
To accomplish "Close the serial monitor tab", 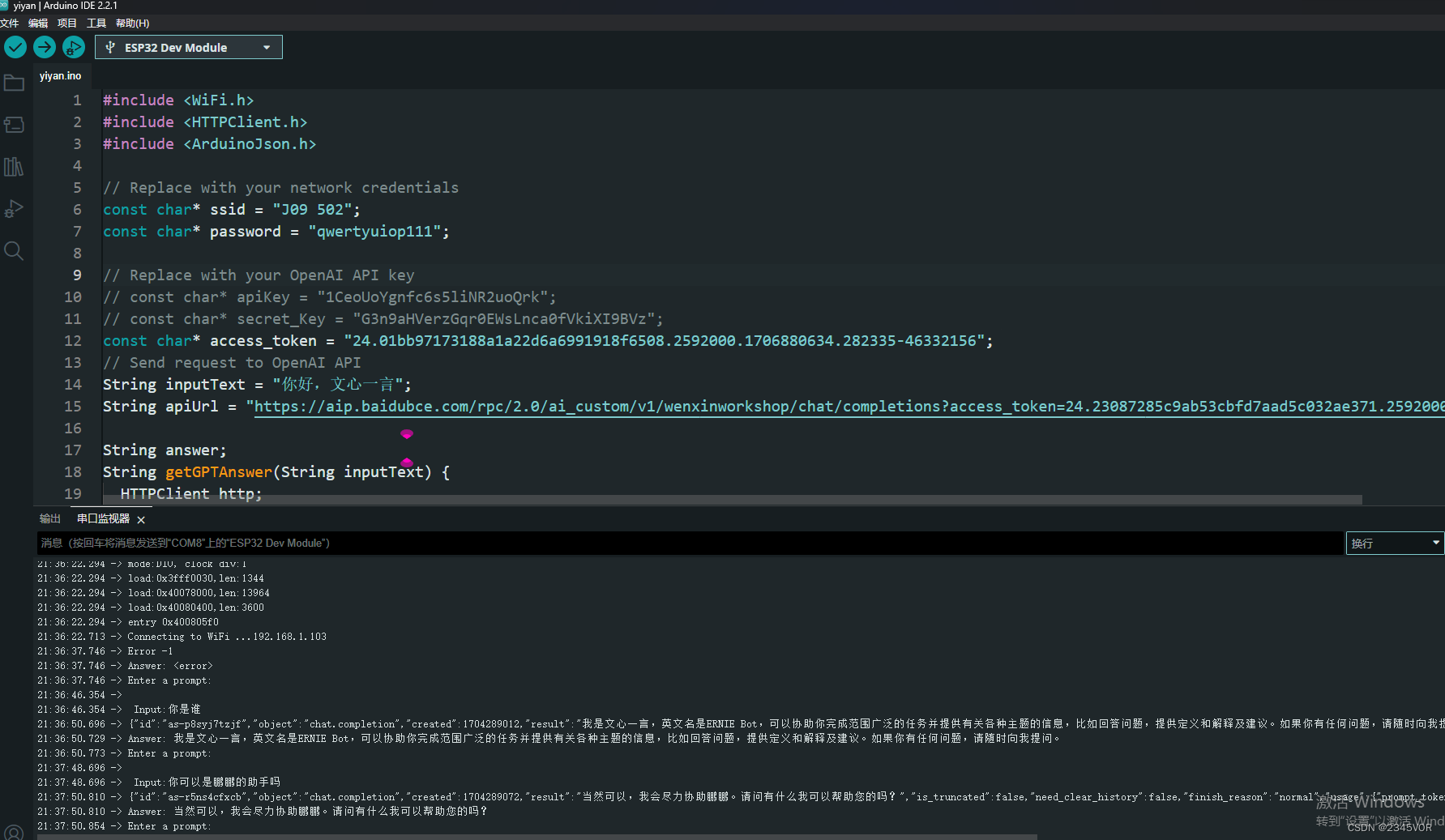I will click(x=141, y=519).
